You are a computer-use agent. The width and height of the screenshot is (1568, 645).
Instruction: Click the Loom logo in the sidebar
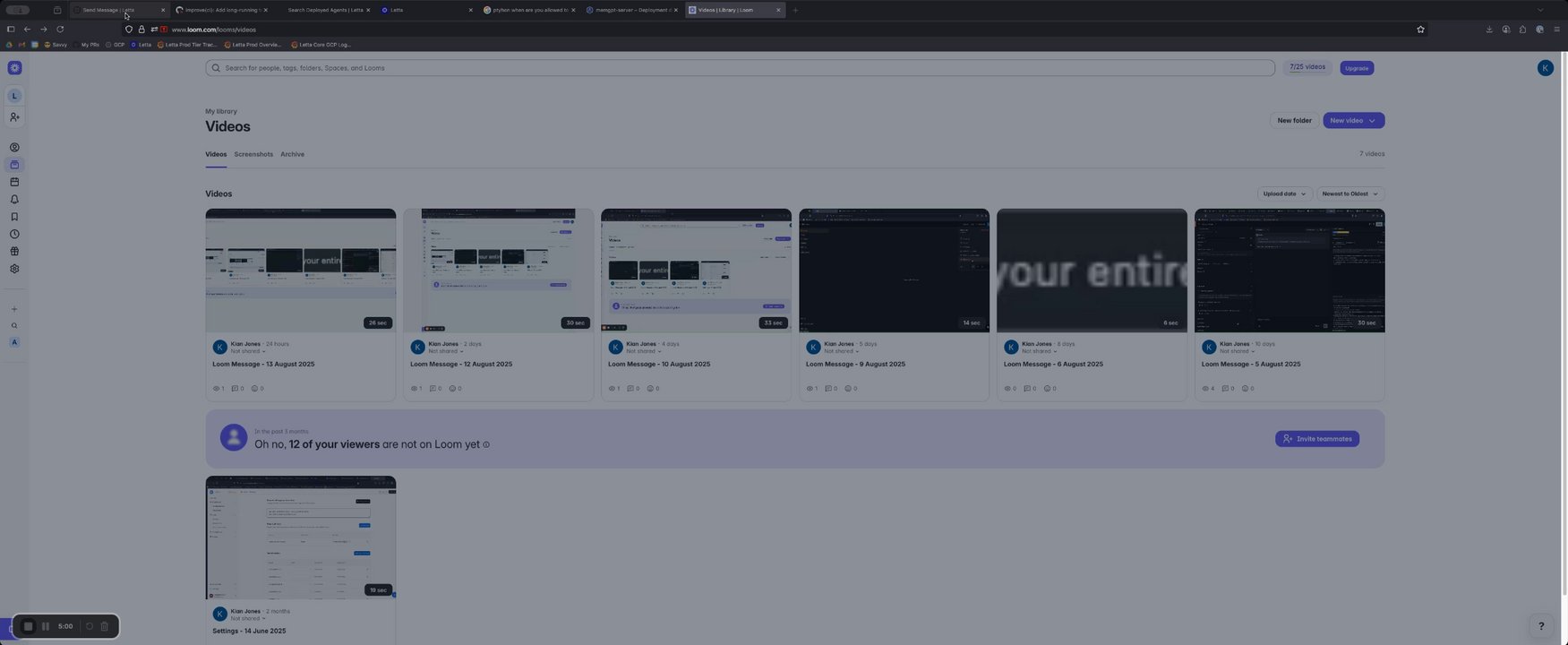[14, 68]
